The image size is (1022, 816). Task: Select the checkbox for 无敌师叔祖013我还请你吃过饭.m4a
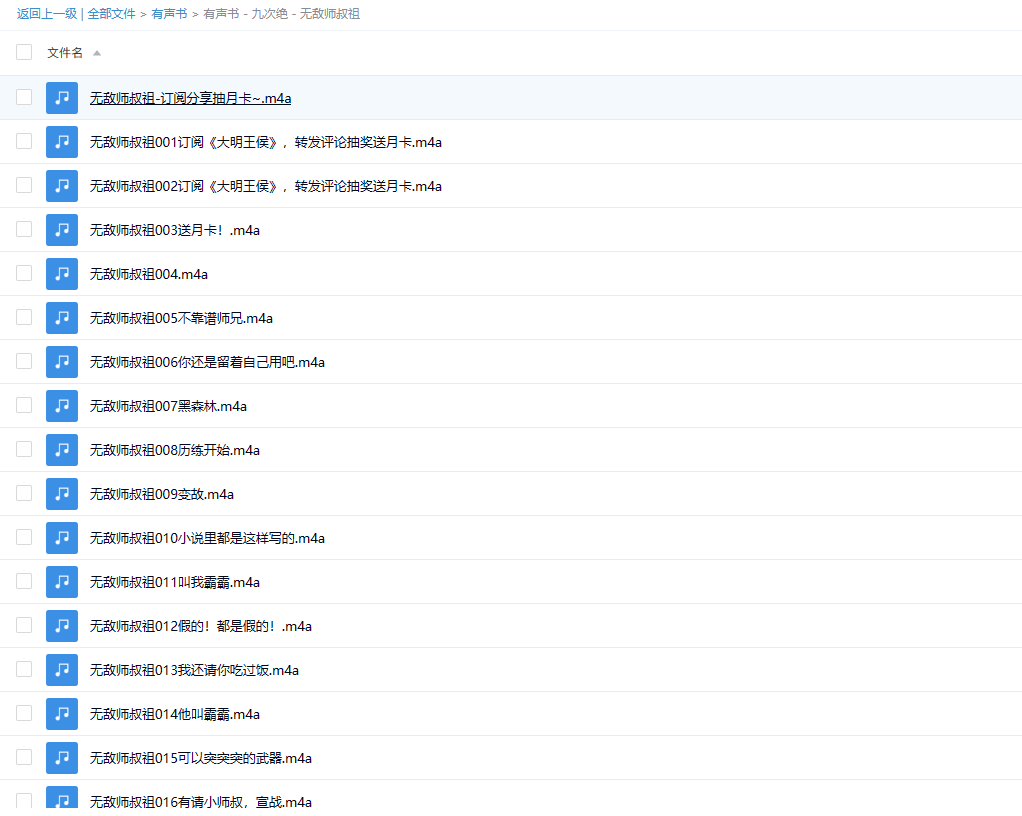pos(24,670)
